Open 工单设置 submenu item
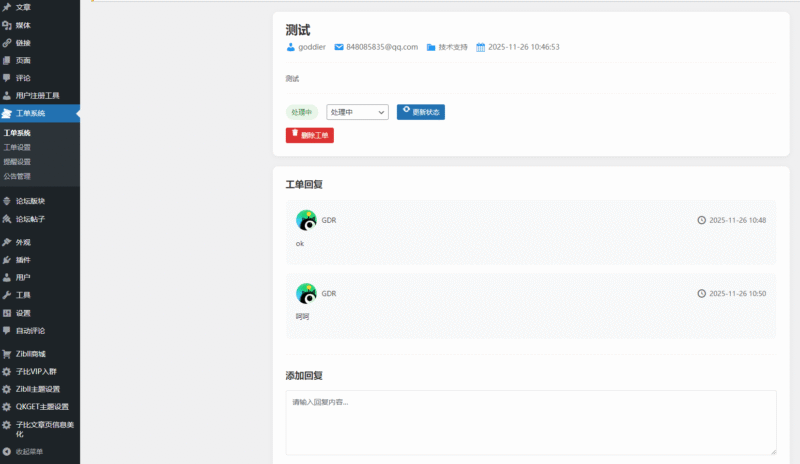 17,147
